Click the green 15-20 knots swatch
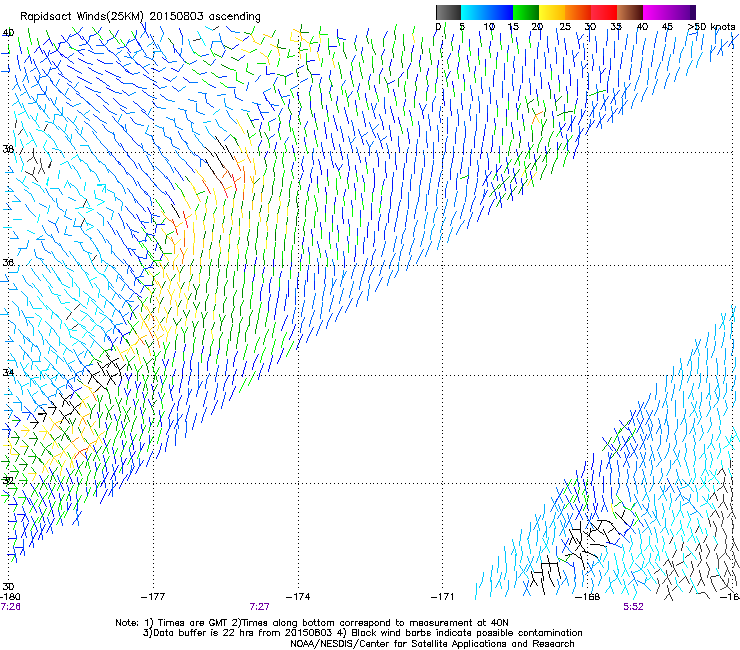Screen dimensions: 740x650 [x=526, y=12]
